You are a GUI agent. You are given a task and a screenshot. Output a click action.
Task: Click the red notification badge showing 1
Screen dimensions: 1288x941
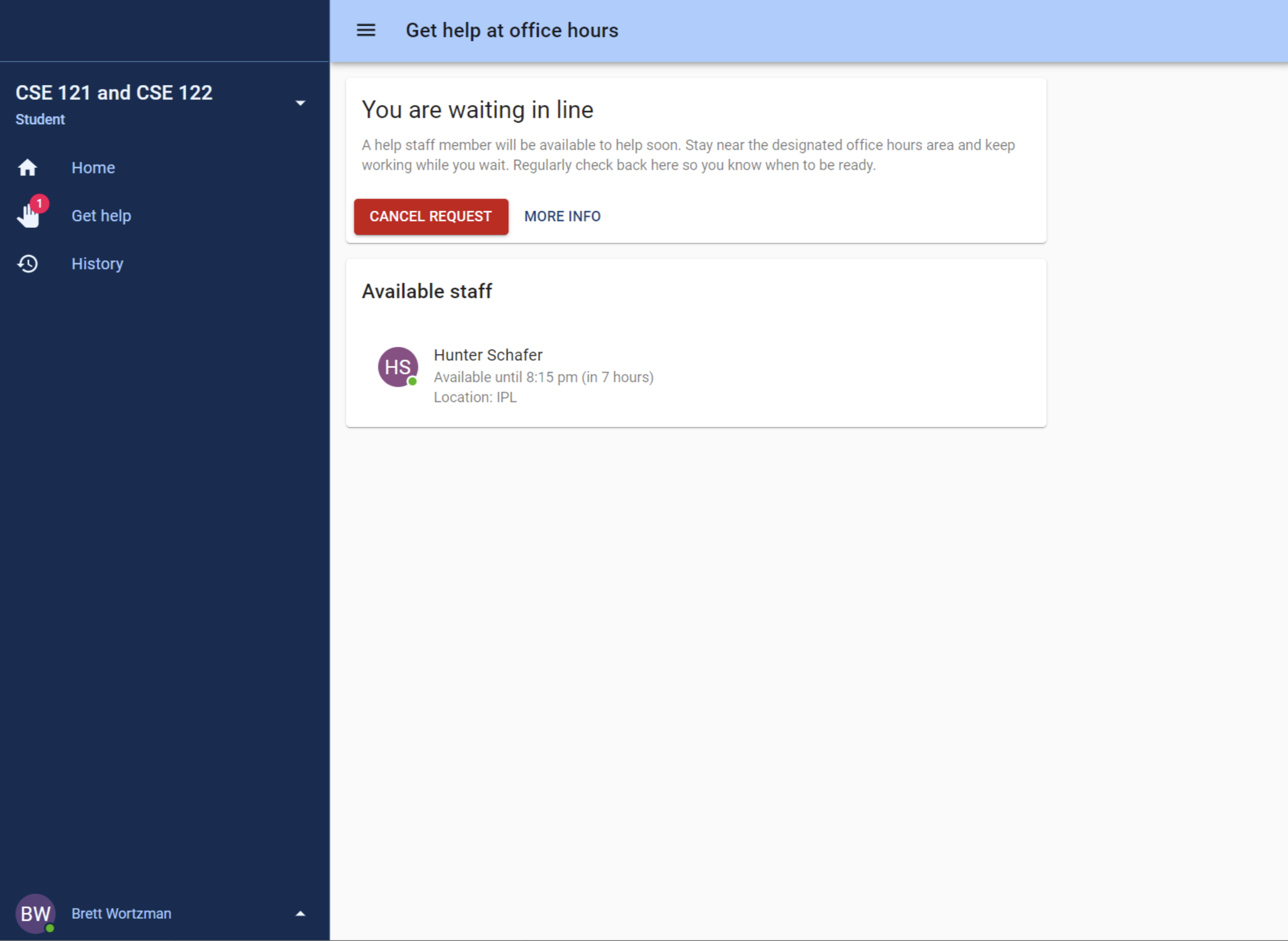(x=39, y=204)
